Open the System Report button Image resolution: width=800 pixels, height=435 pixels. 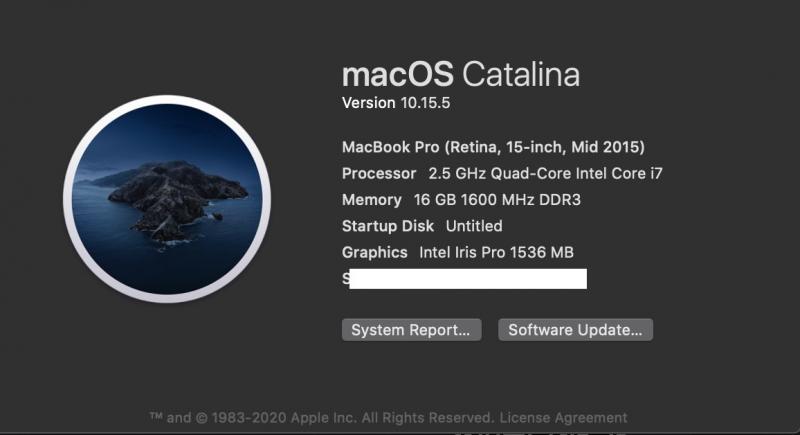(411, 330)
